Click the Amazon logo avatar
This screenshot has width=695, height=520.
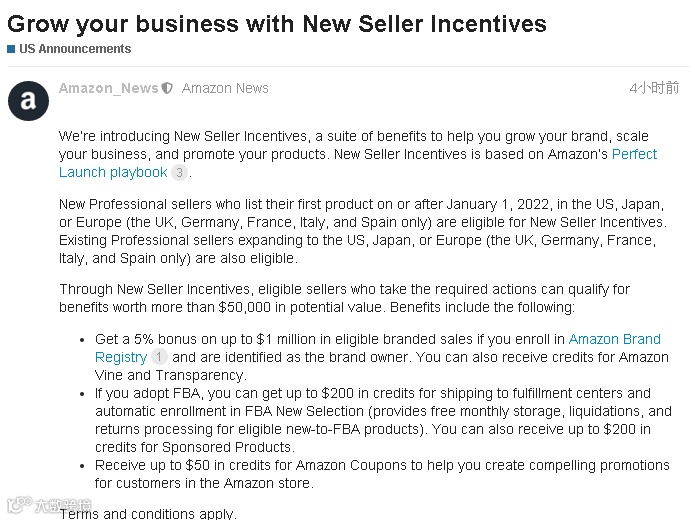point(28,100)
